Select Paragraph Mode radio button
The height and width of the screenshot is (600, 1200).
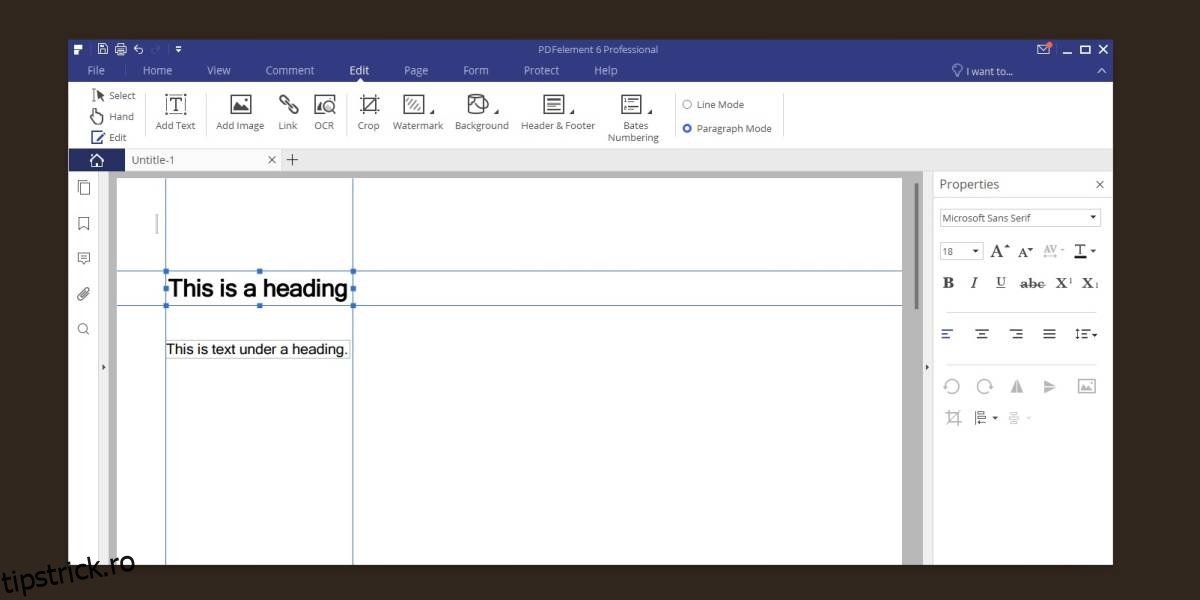[687, 129]
